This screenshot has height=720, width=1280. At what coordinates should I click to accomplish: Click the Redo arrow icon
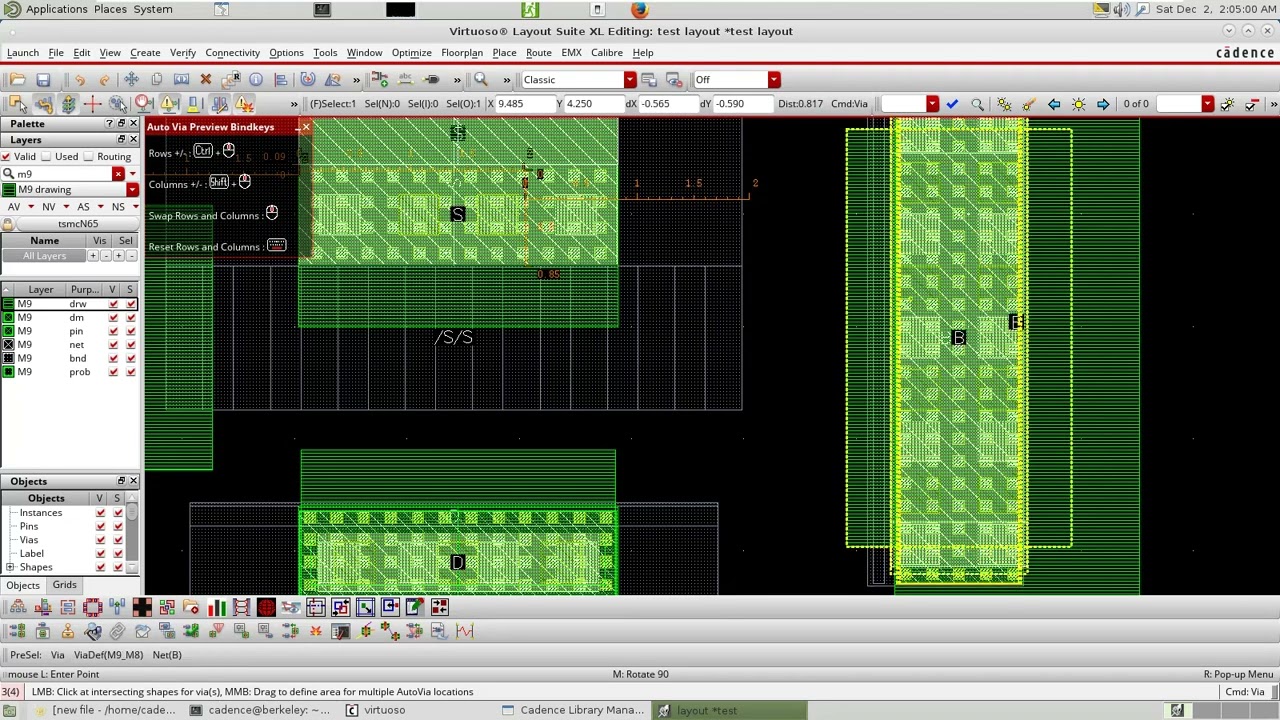(x=105, y=80)
